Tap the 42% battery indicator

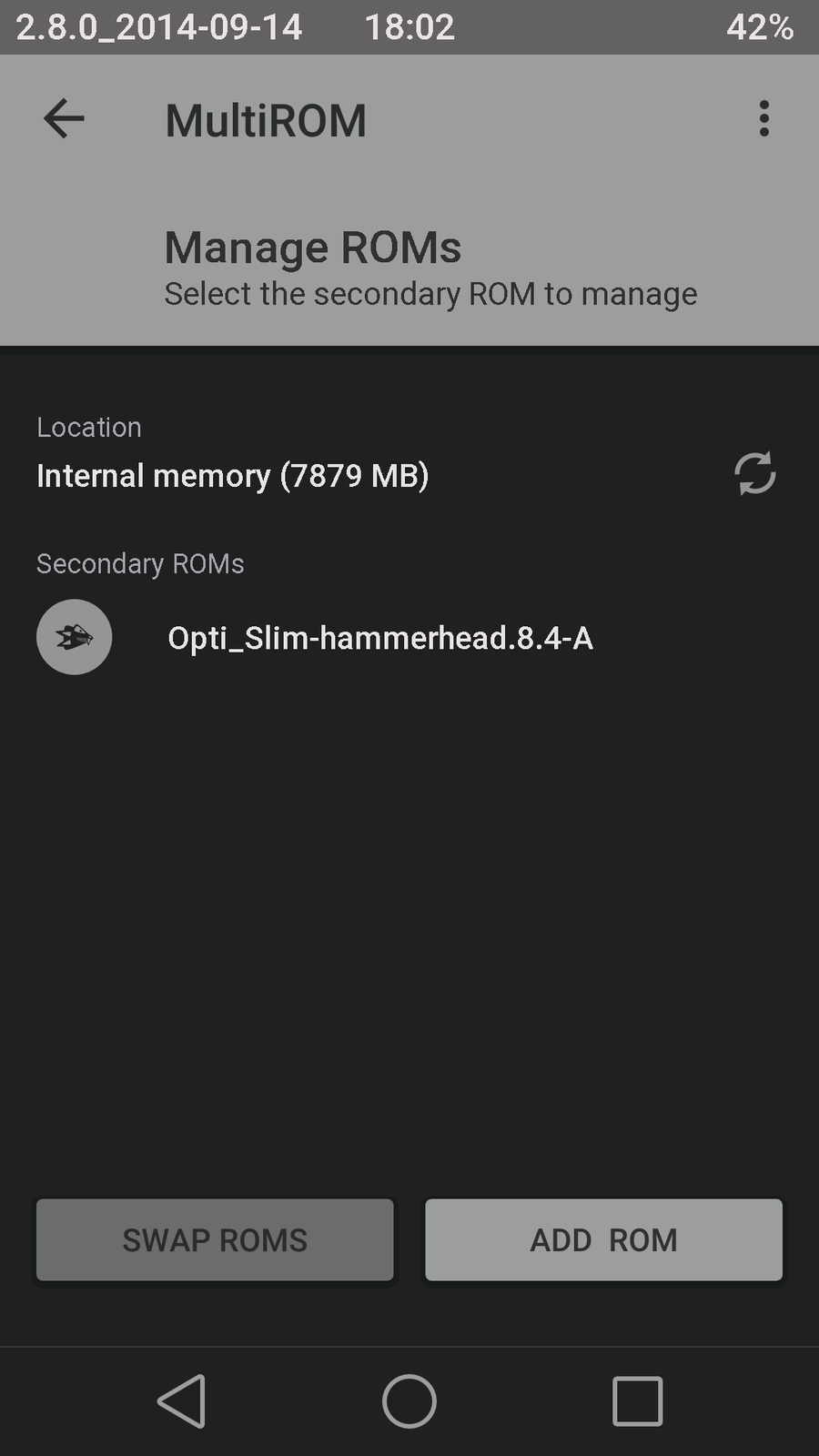point(760,27)
